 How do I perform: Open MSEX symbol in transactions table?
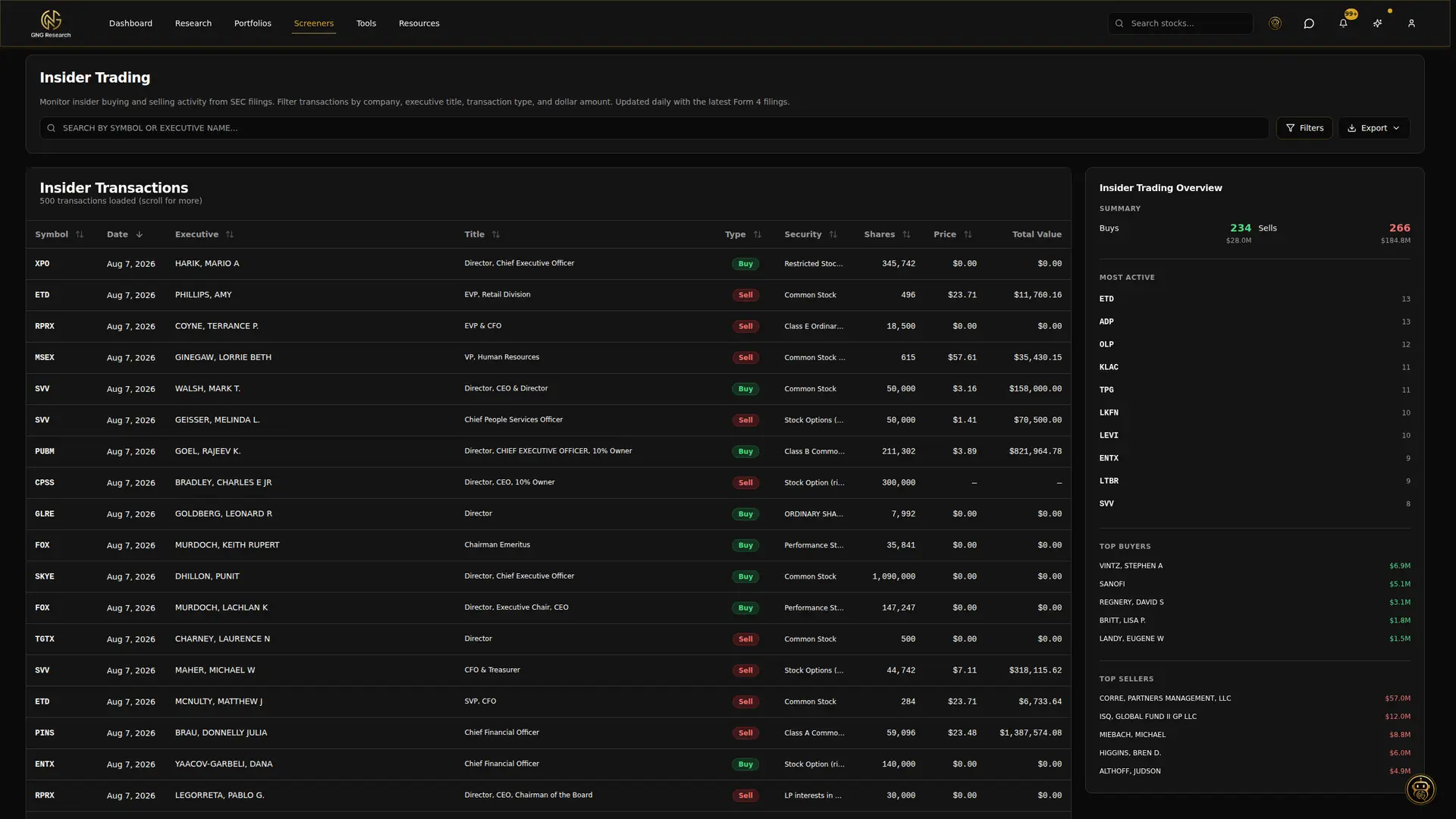(45, 358)
